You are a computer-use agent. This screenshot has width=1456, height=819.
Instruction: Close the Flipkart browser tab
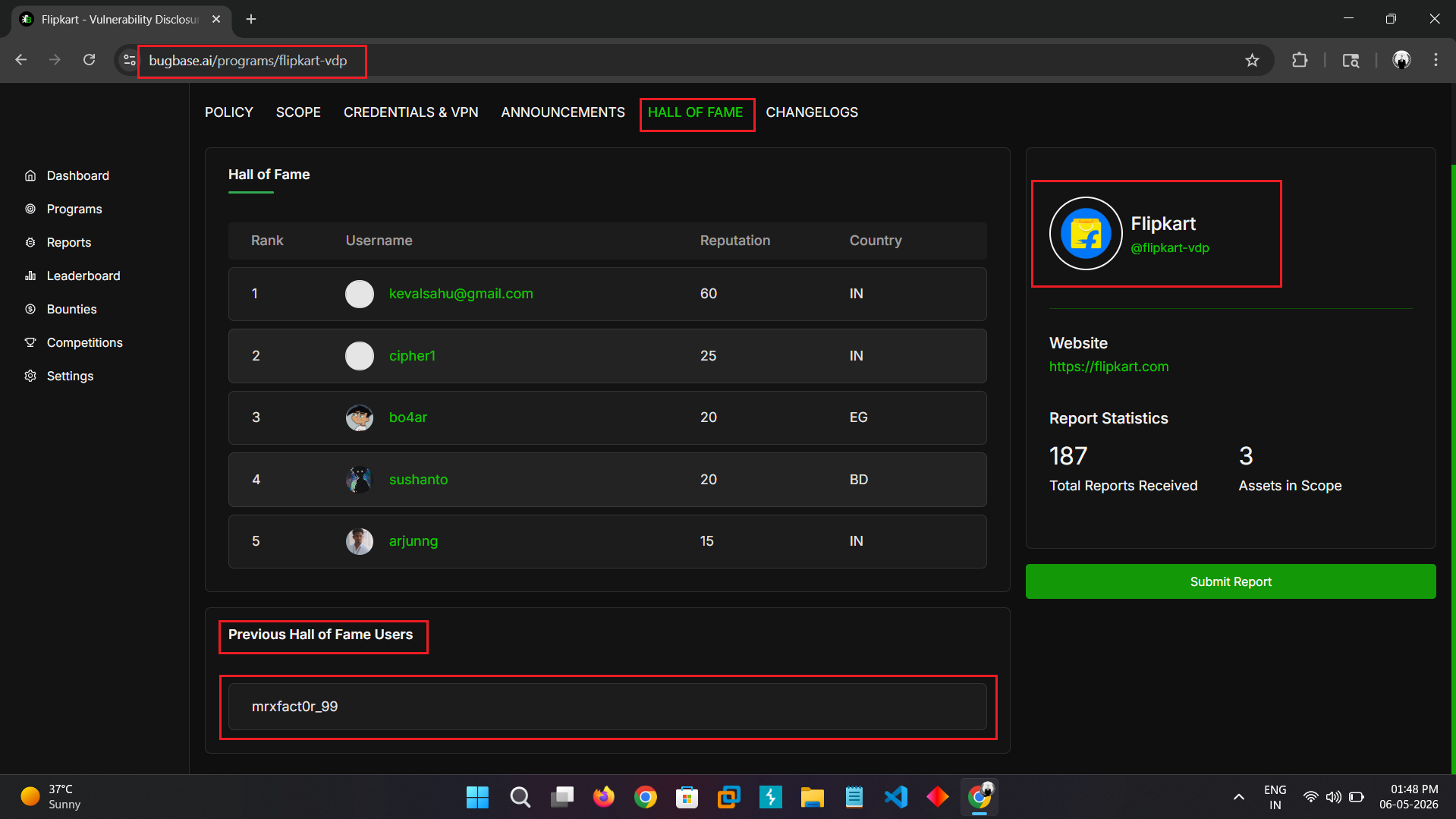point(216,19)
